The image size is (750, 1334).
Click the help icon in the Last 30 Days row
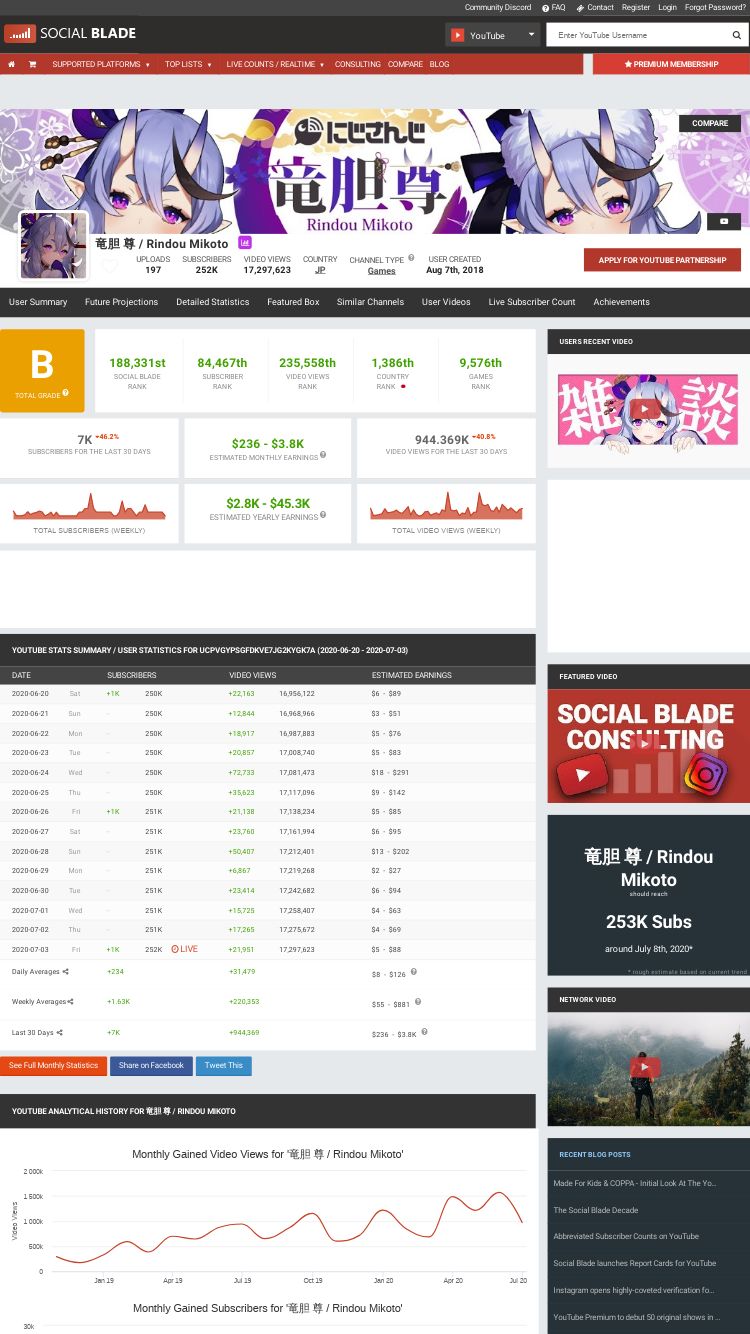pyautogui.click(x=424, y=1031)
